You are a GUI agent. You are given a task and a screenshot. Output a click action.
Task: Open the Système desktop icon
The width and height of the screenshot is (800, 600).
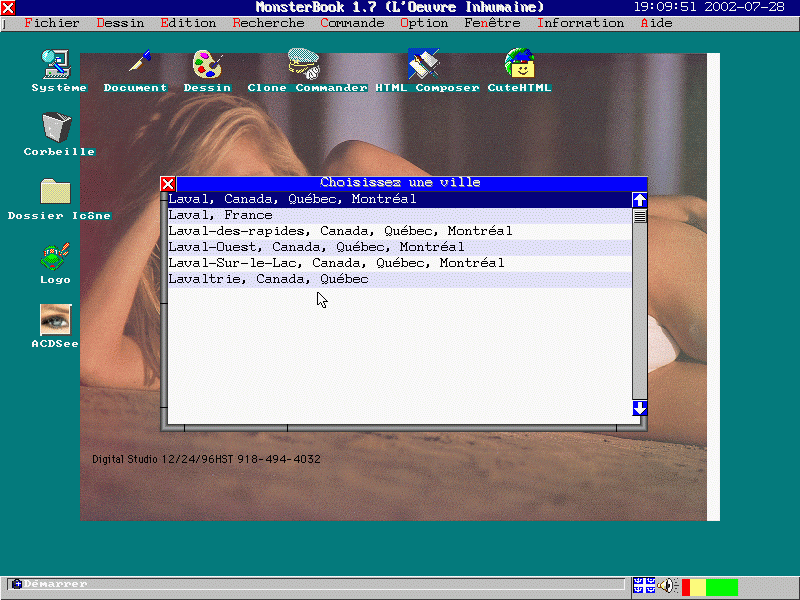(x=57, y=65)
